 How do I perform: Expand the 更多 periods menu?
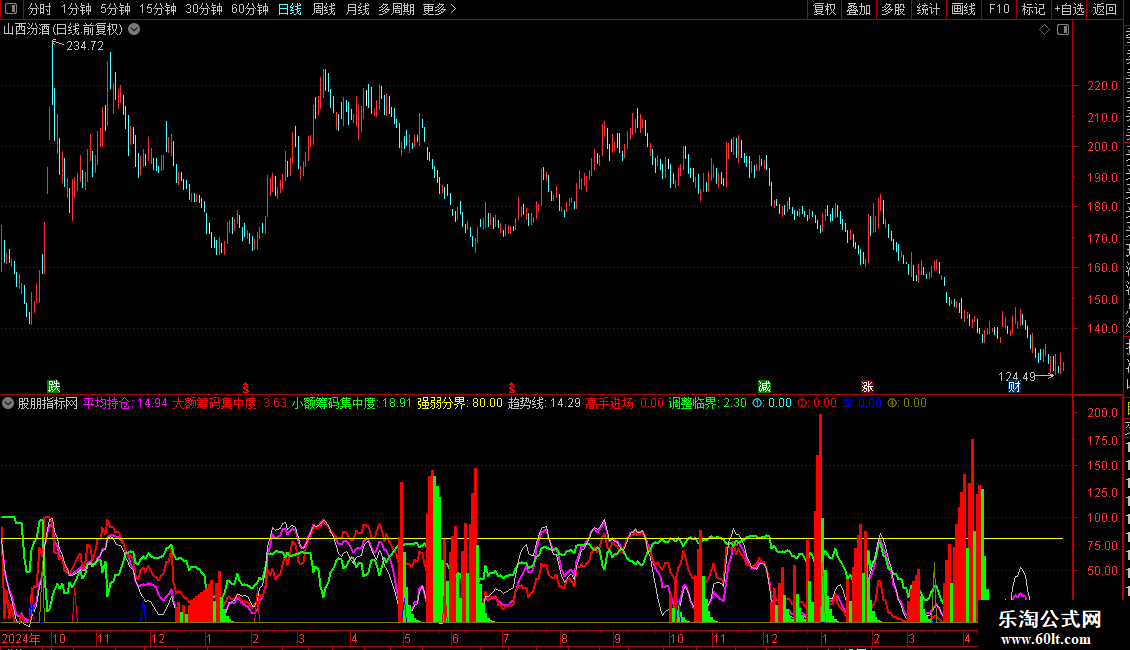coord(440,9)
